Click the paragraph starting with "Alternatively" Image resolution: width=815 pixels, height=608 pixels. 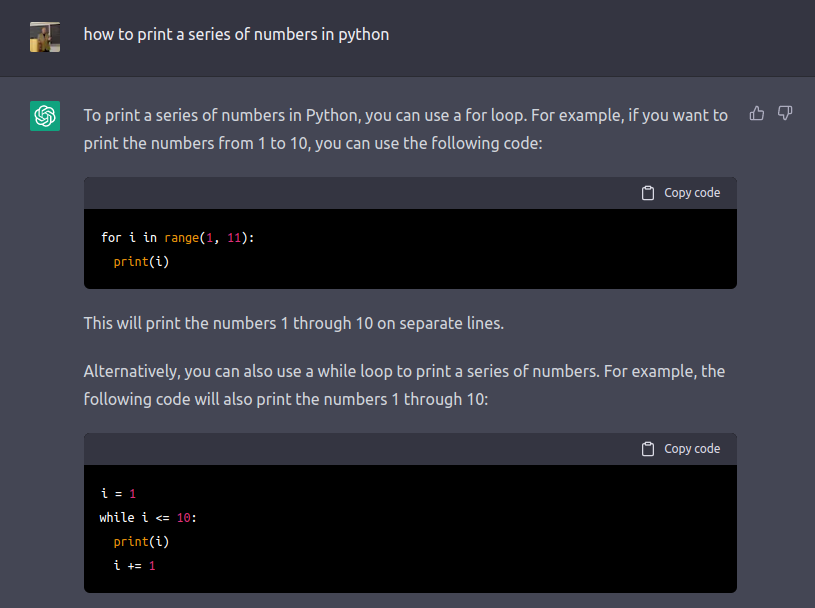(404, 386)
